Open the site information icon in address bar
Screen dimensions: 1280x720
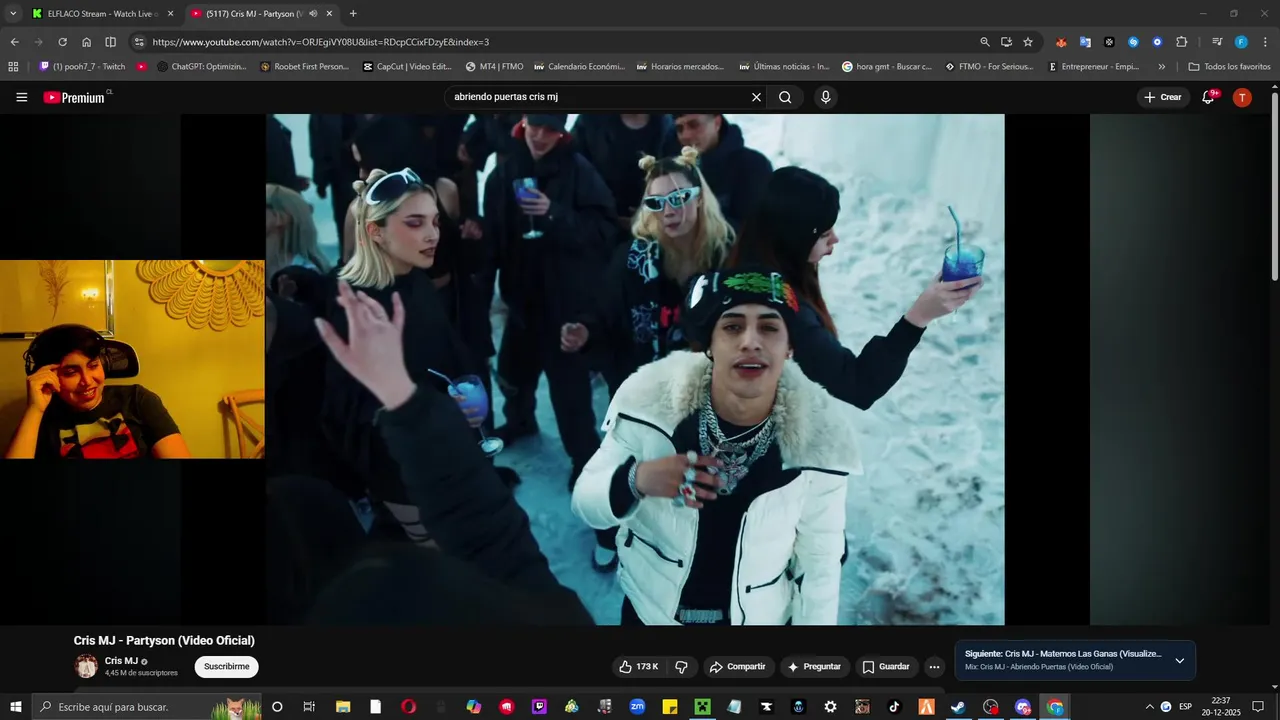pyautogui.click(x=139, y=42)
